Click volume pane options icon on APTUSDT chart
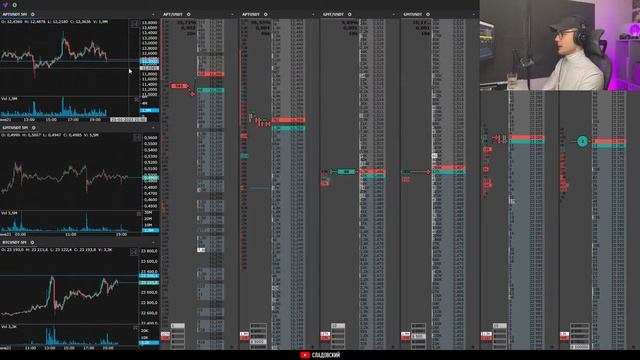This screenshot has width=640, height=360. click(x=137, y=99)
